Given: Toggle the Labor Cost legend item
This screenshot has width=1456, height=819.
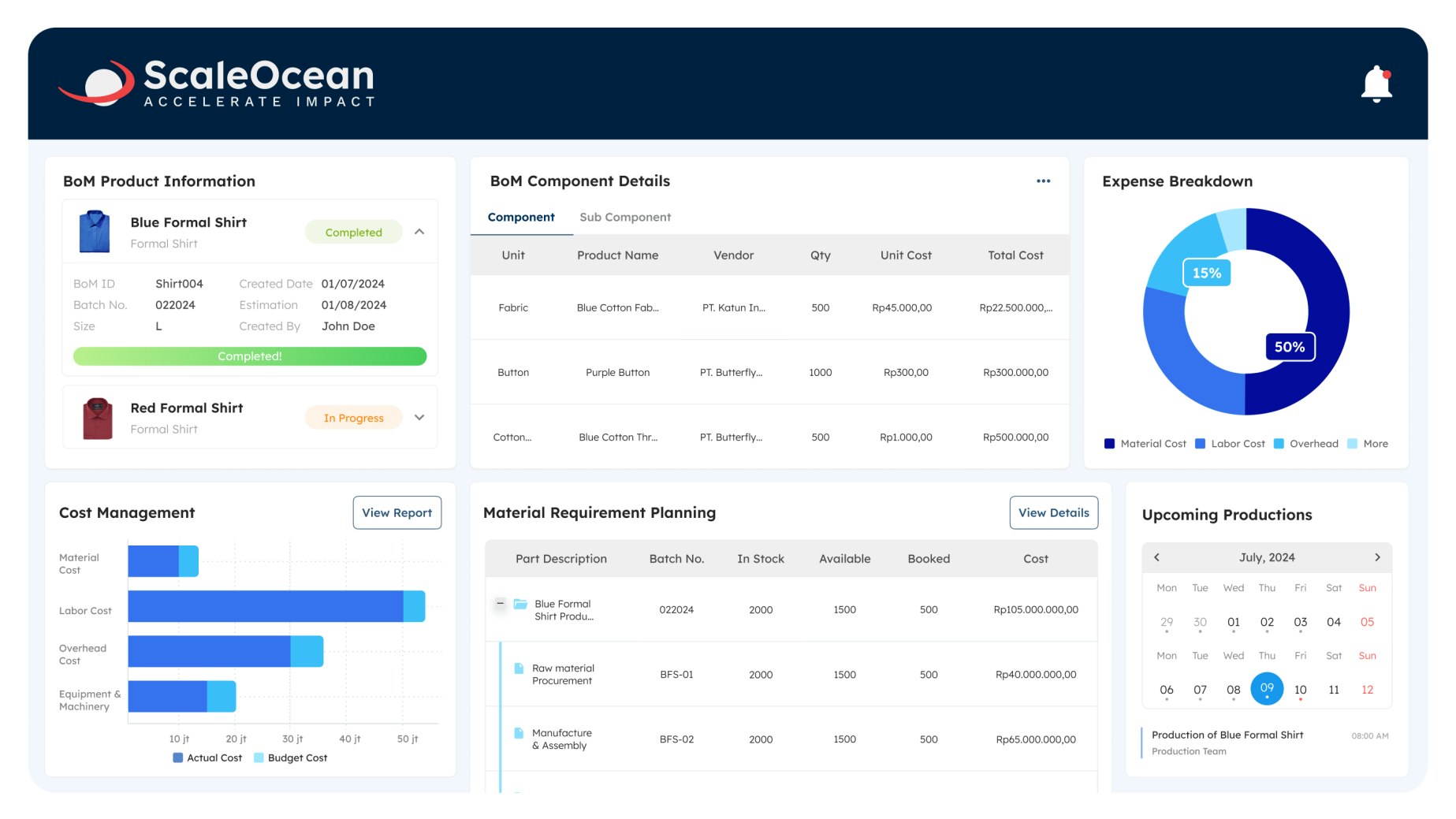Looking at the screenshot, I should tap(1231, 443).
